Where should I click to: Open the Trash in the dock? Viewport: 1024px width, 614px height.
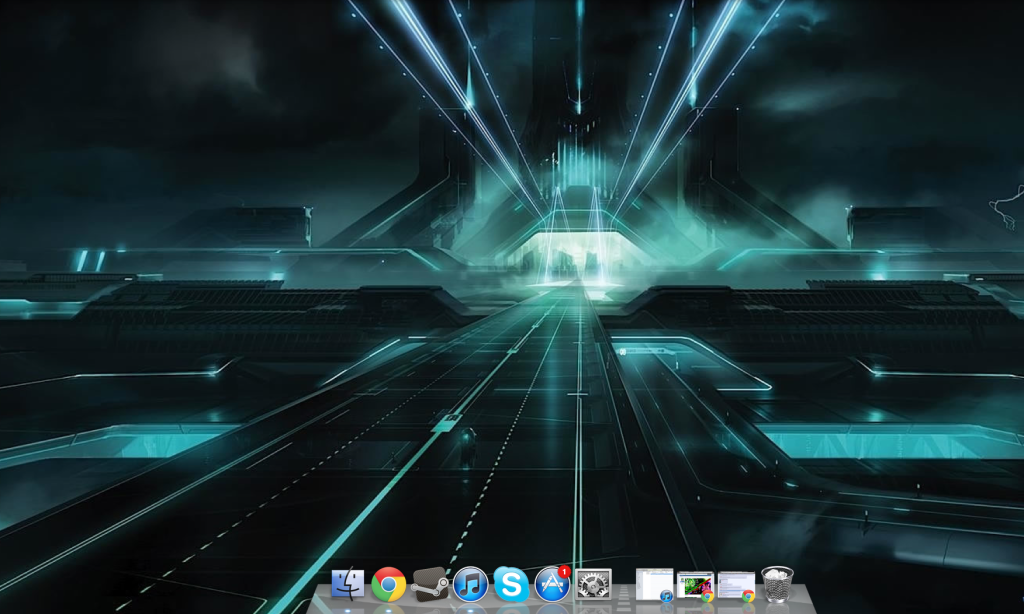point(777,583)
